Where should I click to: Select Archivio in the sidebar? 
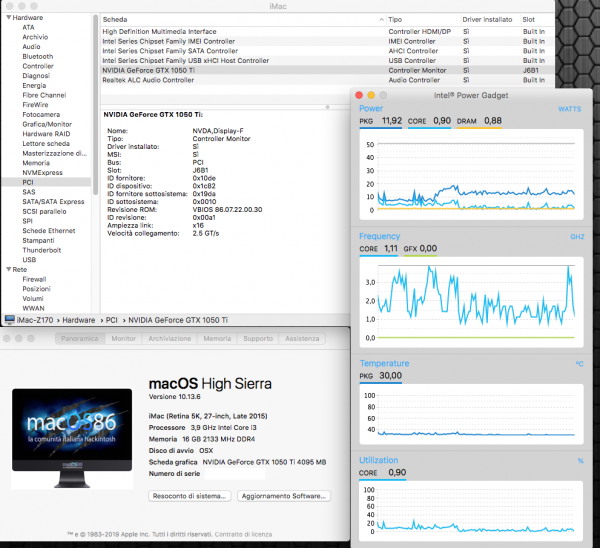pos(35,37)
